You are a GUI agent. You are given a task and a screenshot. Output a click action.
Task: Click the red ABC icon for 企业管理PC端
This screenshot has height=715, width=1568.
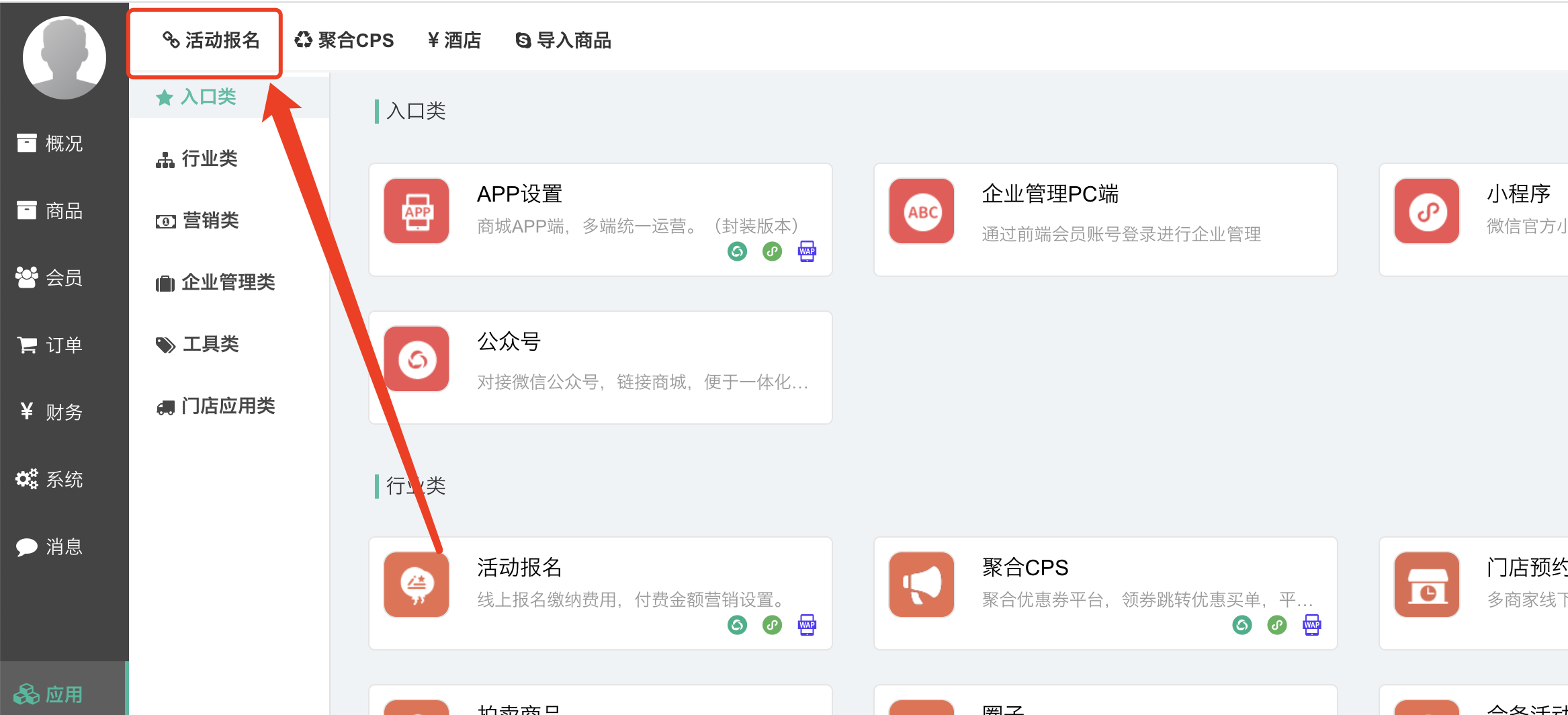coord(922,211)
